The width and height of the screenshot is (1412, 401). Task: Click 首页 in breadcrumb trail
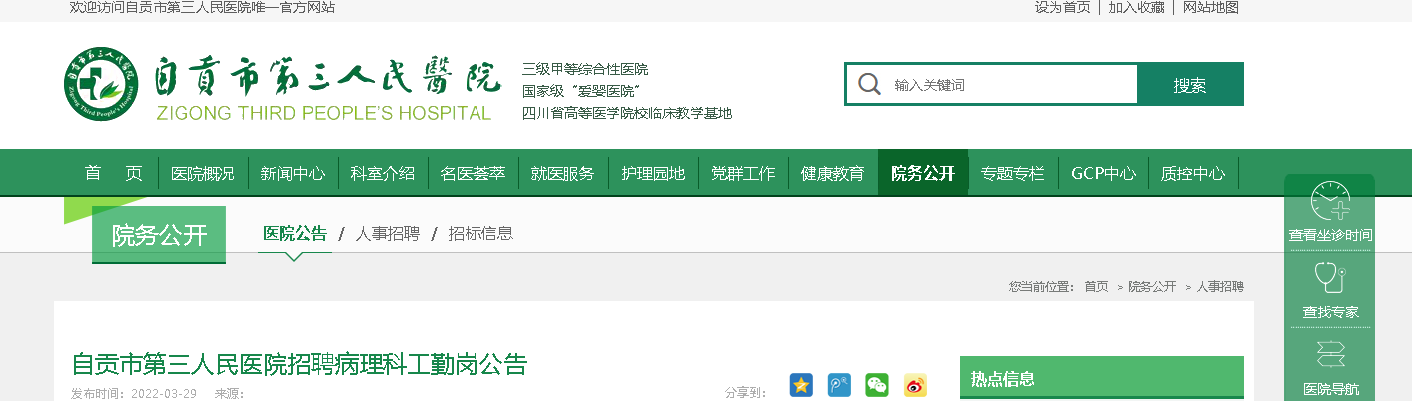[1096, 286]
